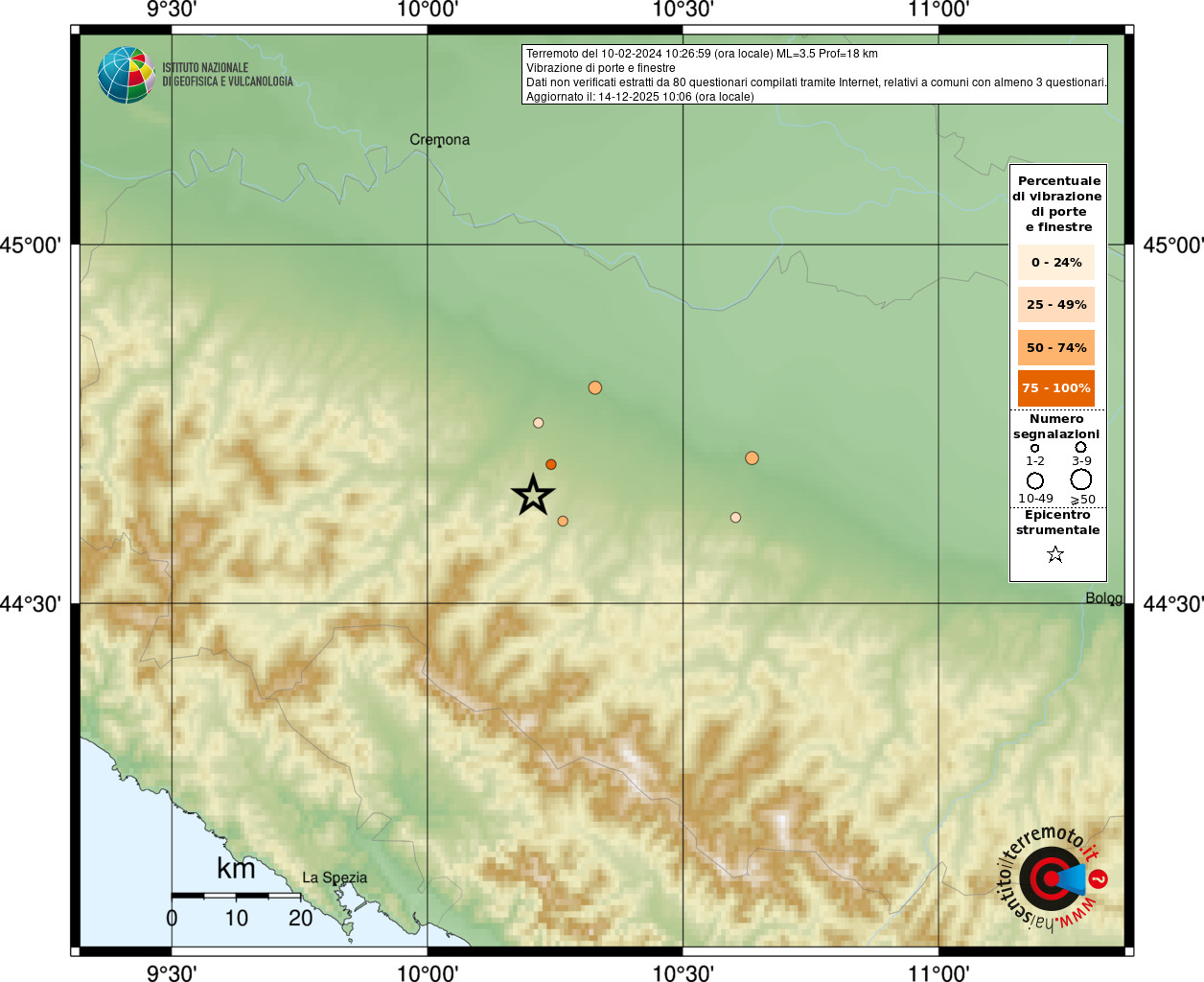Click the 'Epicentro strumentale' legend heading
This screenshot has width=1204, height=982.
point(1057,523)
